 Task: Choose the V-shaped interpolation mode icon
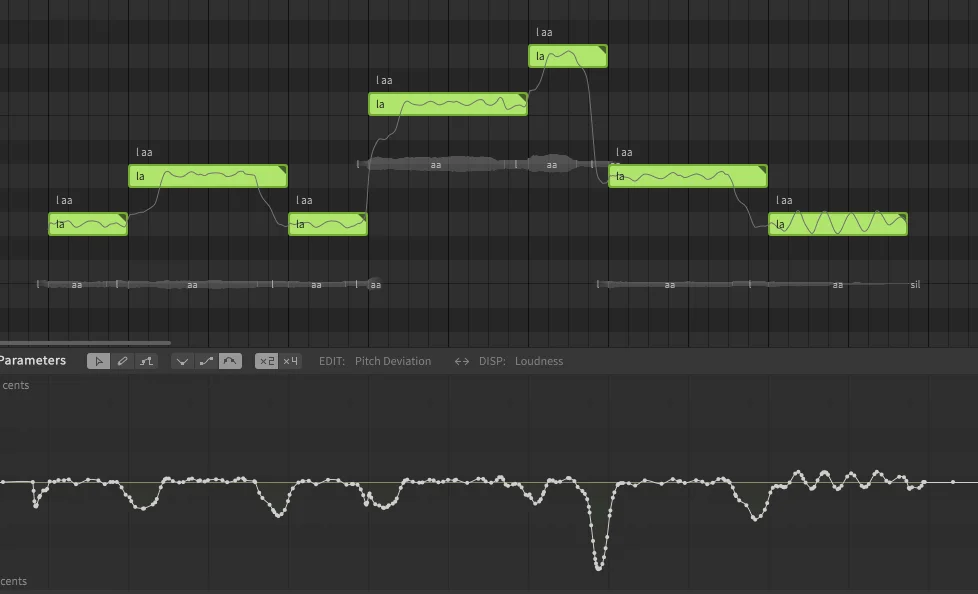(182, 361)
